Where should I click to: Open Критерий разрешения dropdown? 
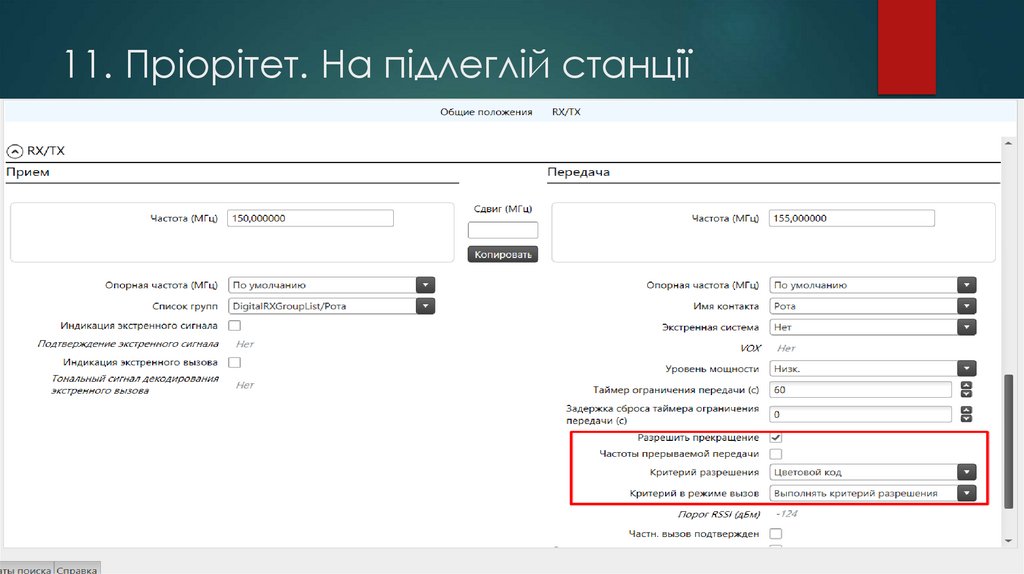[x=967, y=472]
